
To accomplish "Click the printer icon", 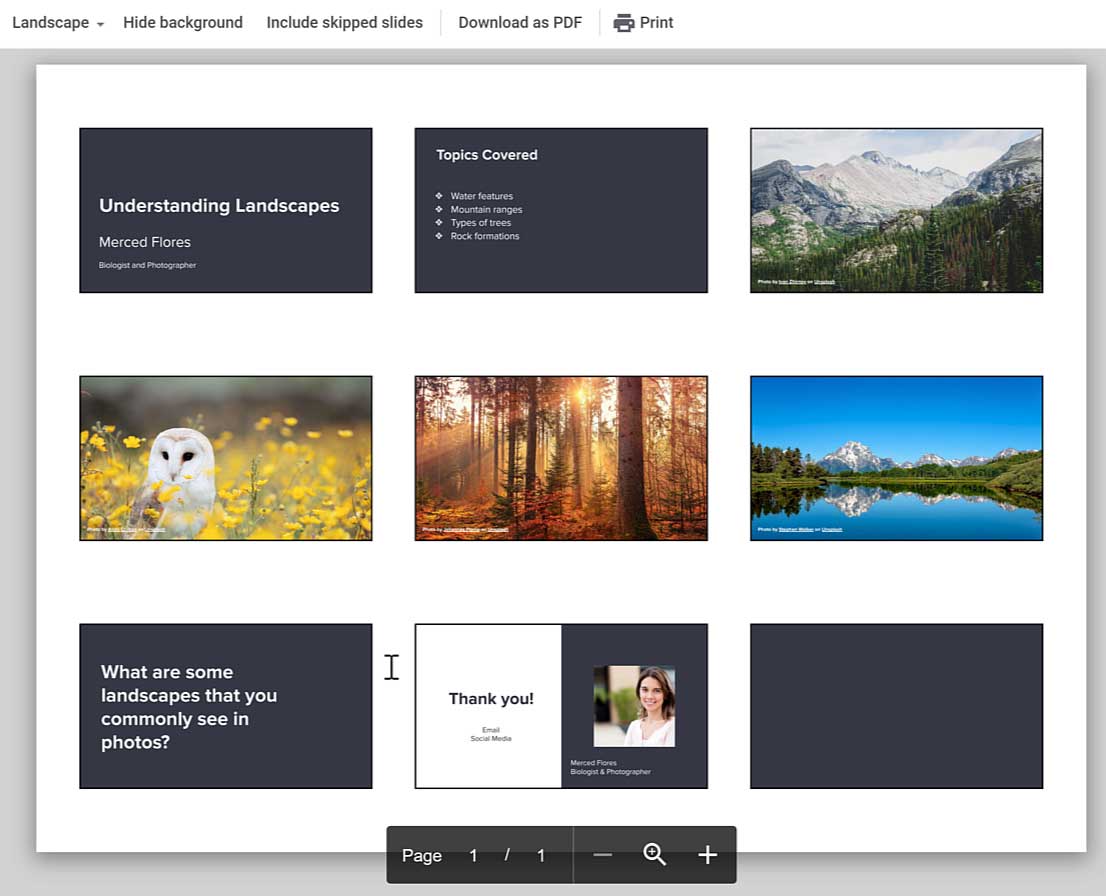I will point(624,23).
